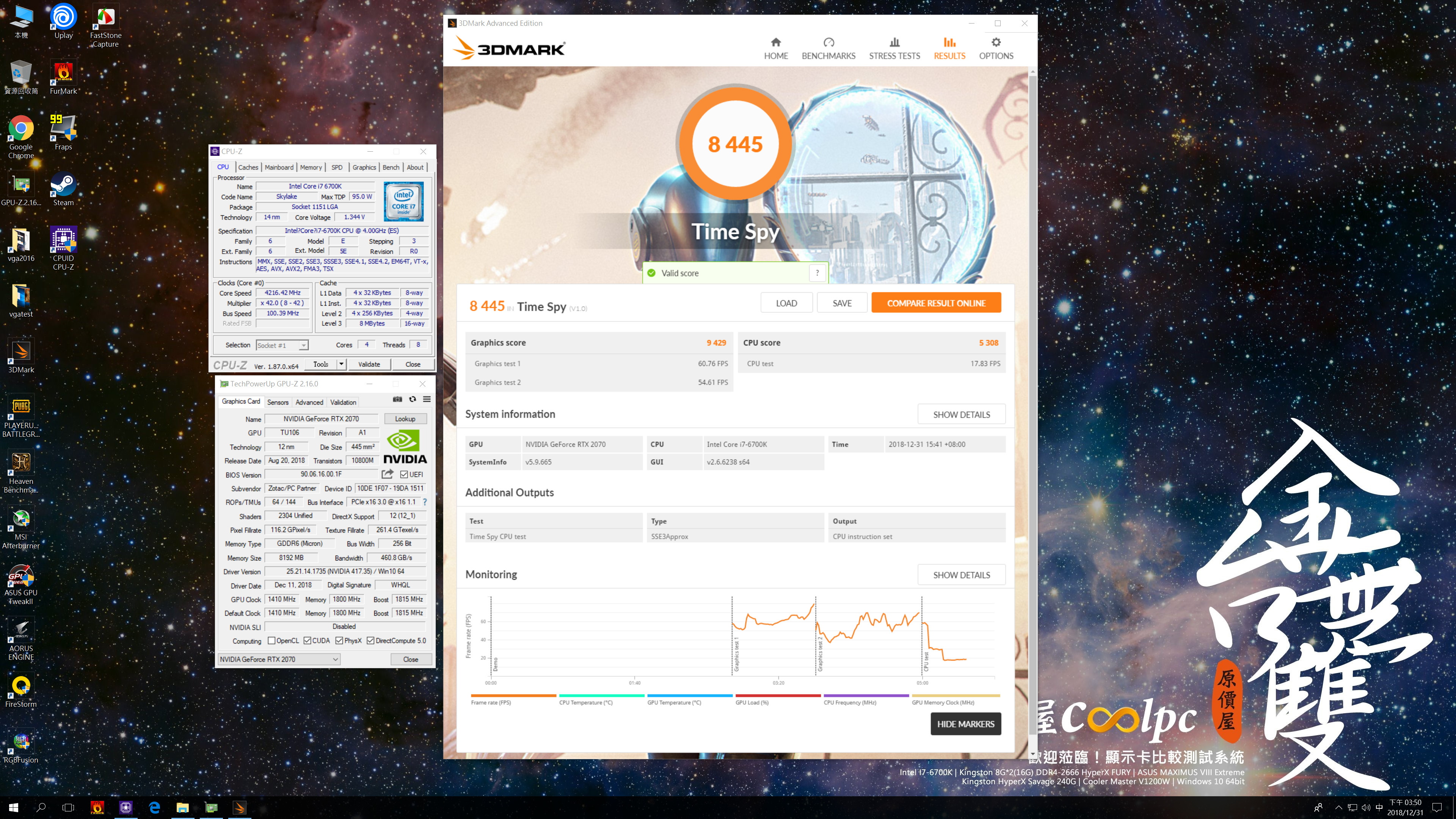This screenshot has height=819, width=1456.
Task: Click the CPU test marker in monitoring chart
Action: coord(926,661)
